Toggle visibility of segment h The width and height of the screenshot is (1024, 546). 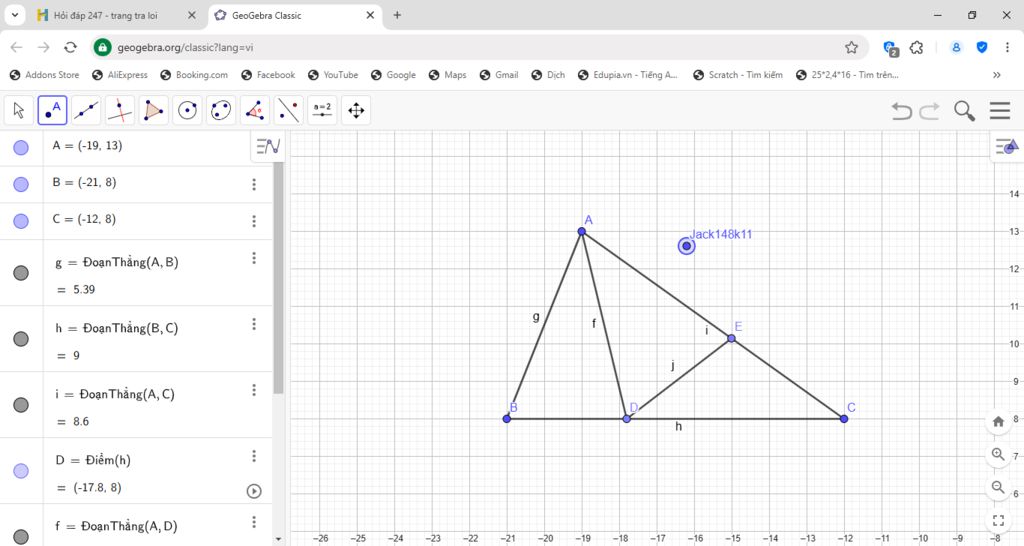pyautogui.click(x=21, y=338)
